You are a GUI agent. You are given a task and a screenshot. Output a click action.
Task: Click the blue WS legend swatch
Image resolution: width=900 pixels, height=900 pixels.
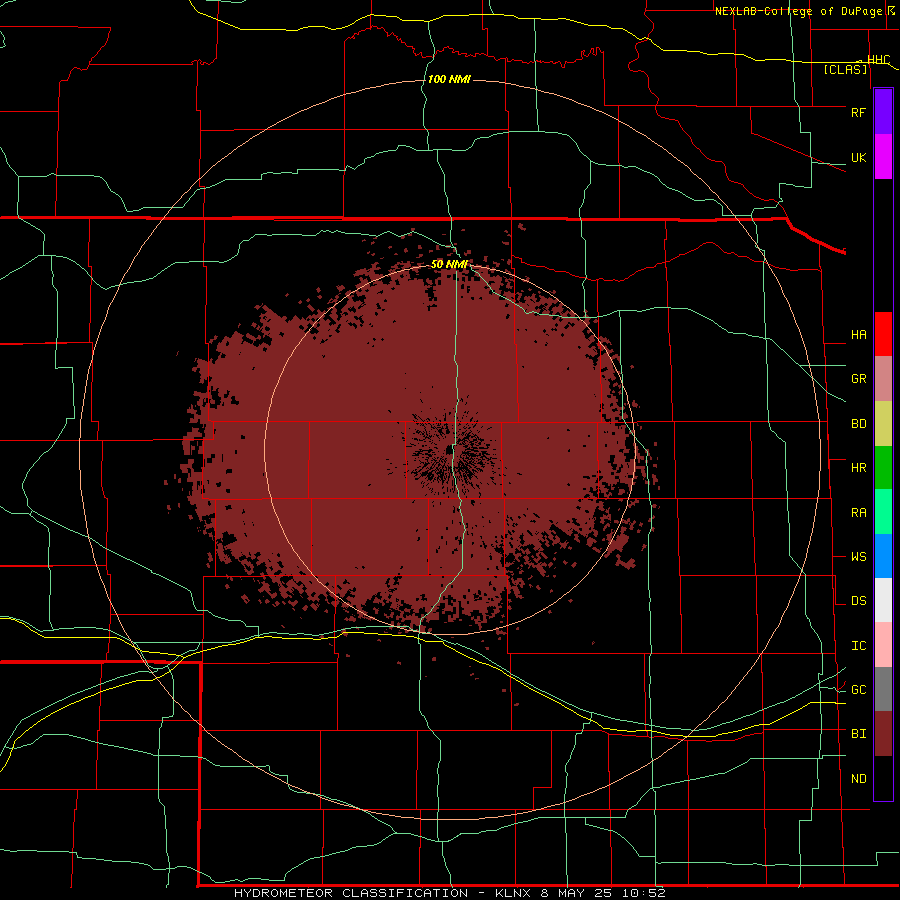pyautogui.click(x=883, y=556)
